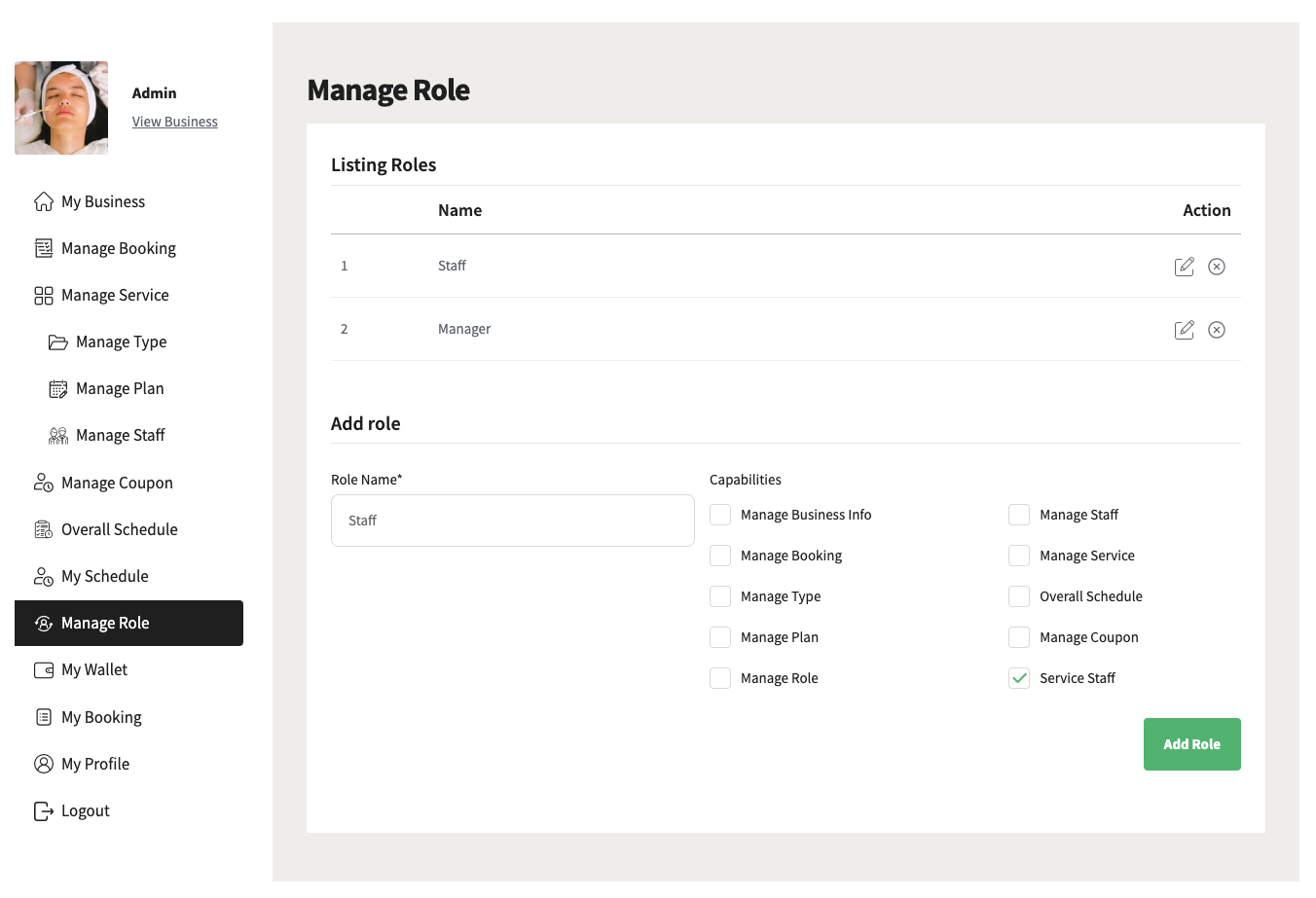Click the Manage Staff people icon

coord(58,436)
